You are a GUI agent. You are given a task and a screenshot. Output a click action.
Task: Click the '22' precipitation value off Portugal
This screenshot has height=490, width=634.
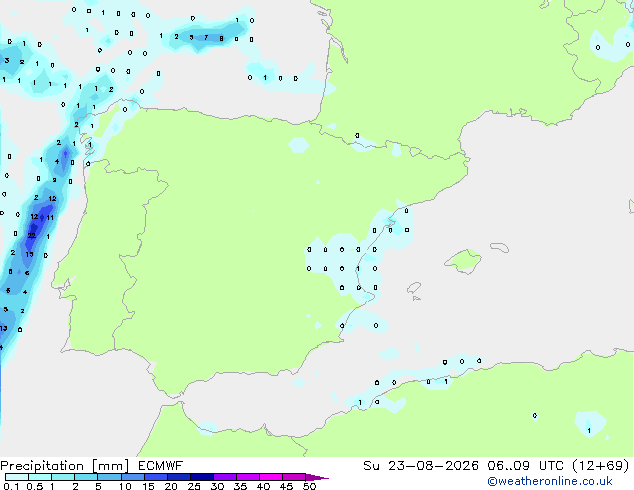pyautogui.click(x=32, y=235)
